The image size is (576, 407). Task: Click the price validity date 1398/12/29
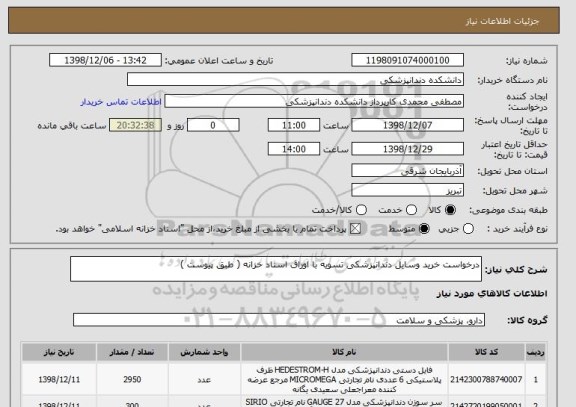pos(407,149)
